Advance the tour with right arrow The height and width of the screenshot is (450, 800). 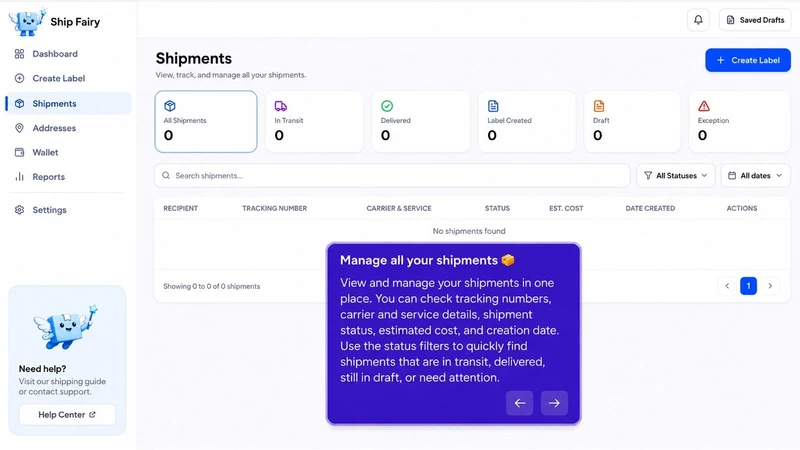coord(554,403)
